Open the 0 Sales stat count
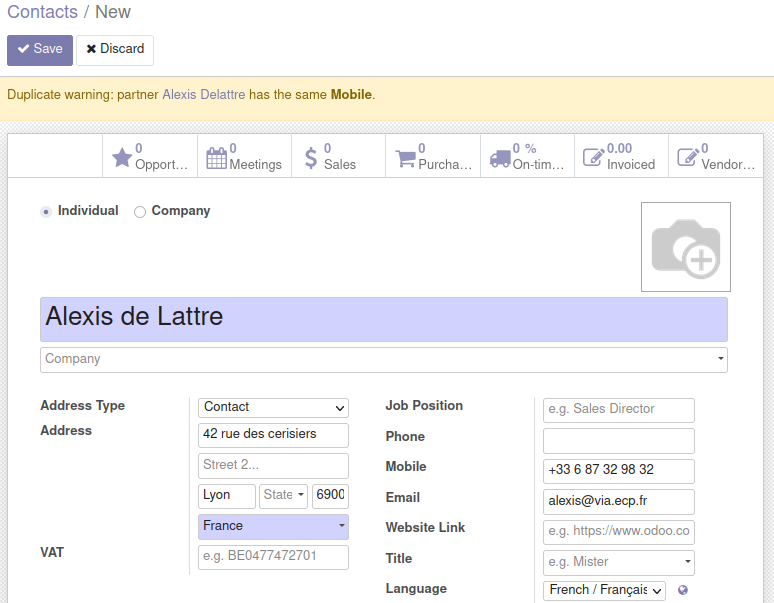This screenshot has height=603, width=774. [327, 148]
